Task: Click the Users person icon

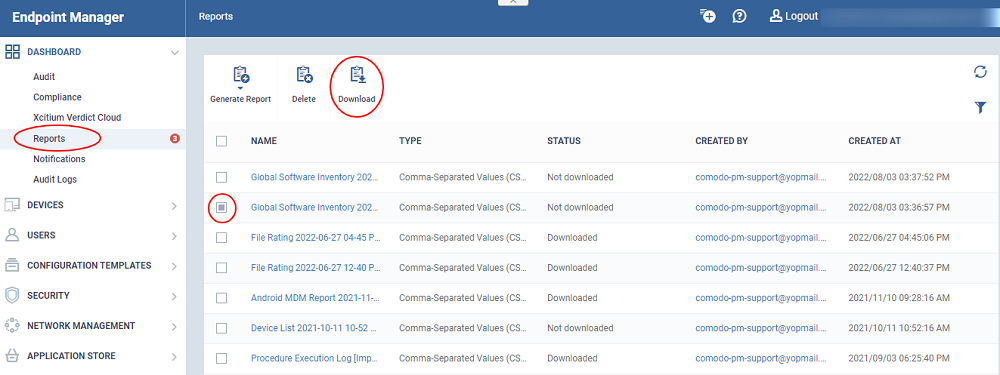Action: (x=13, y=235)
